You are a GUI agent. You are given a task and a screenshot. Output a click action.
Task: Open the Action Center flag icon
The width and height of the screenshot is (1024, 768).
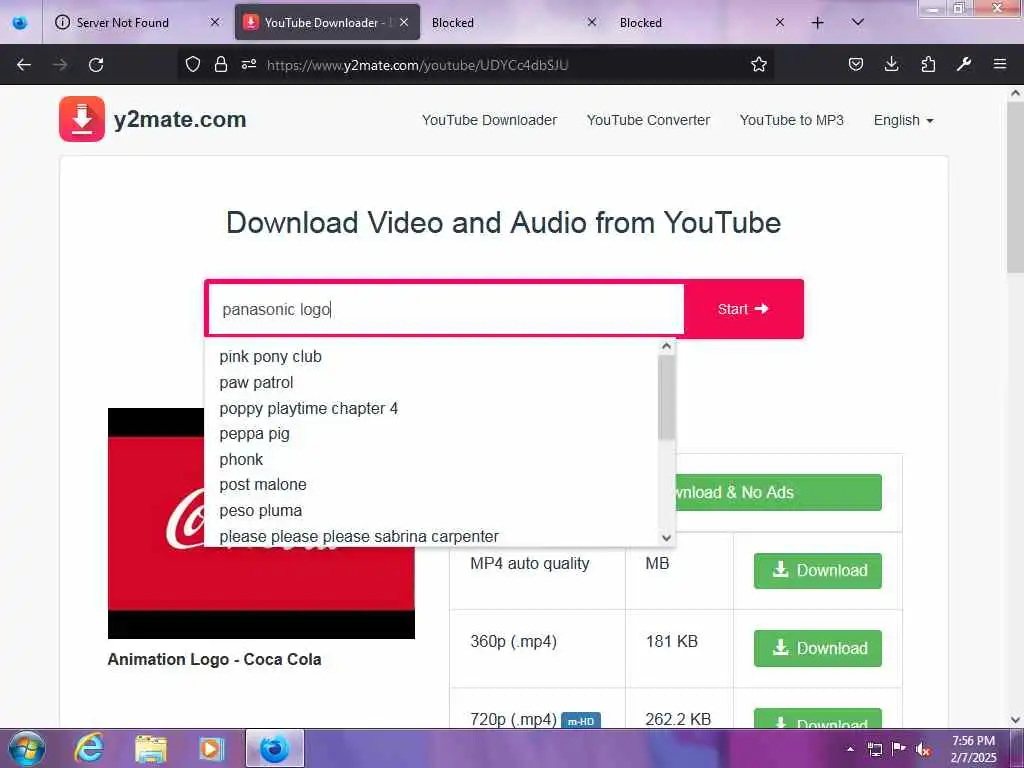(899, 748)
